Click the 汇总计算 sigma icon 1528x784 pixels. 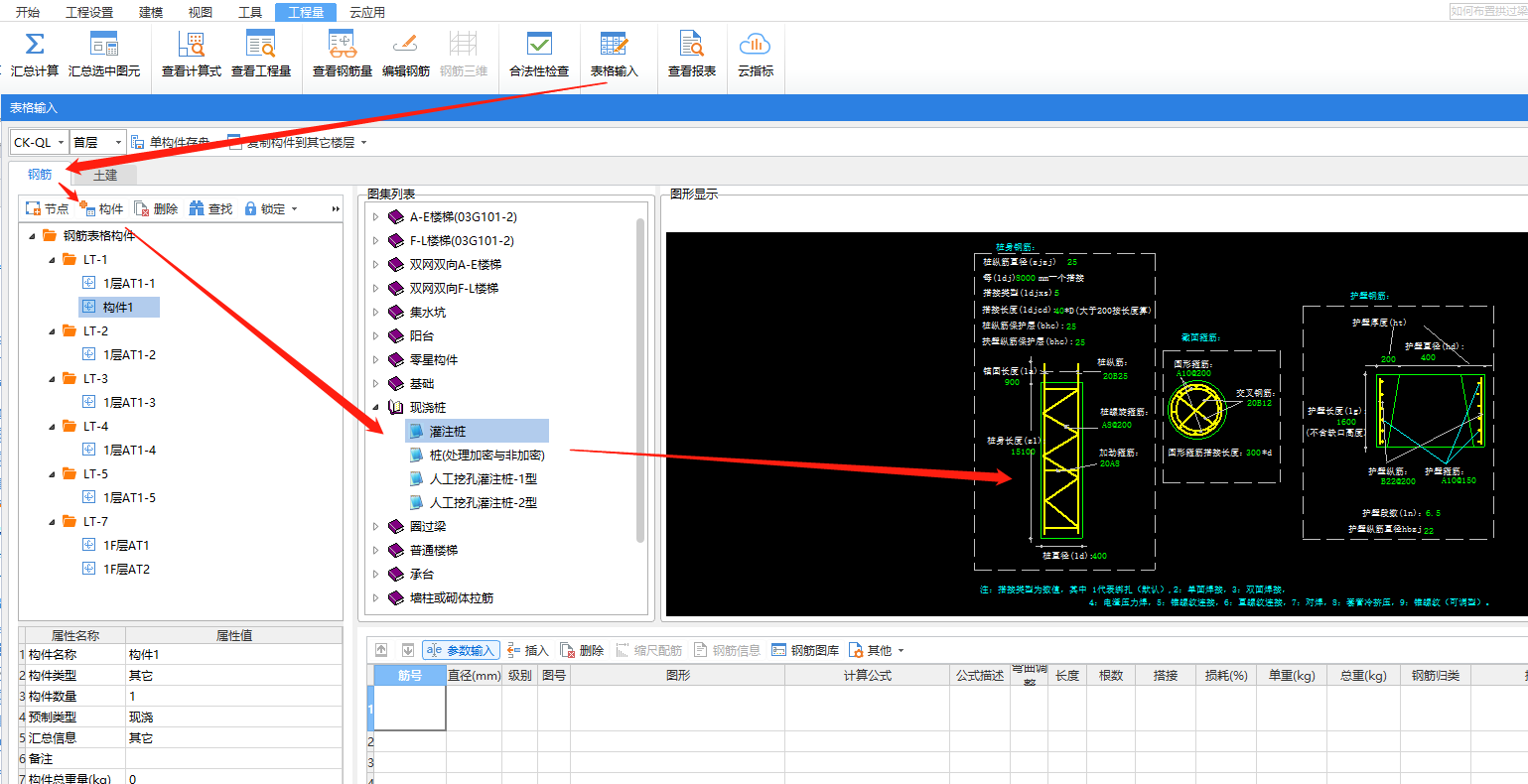tap(35, 45)
